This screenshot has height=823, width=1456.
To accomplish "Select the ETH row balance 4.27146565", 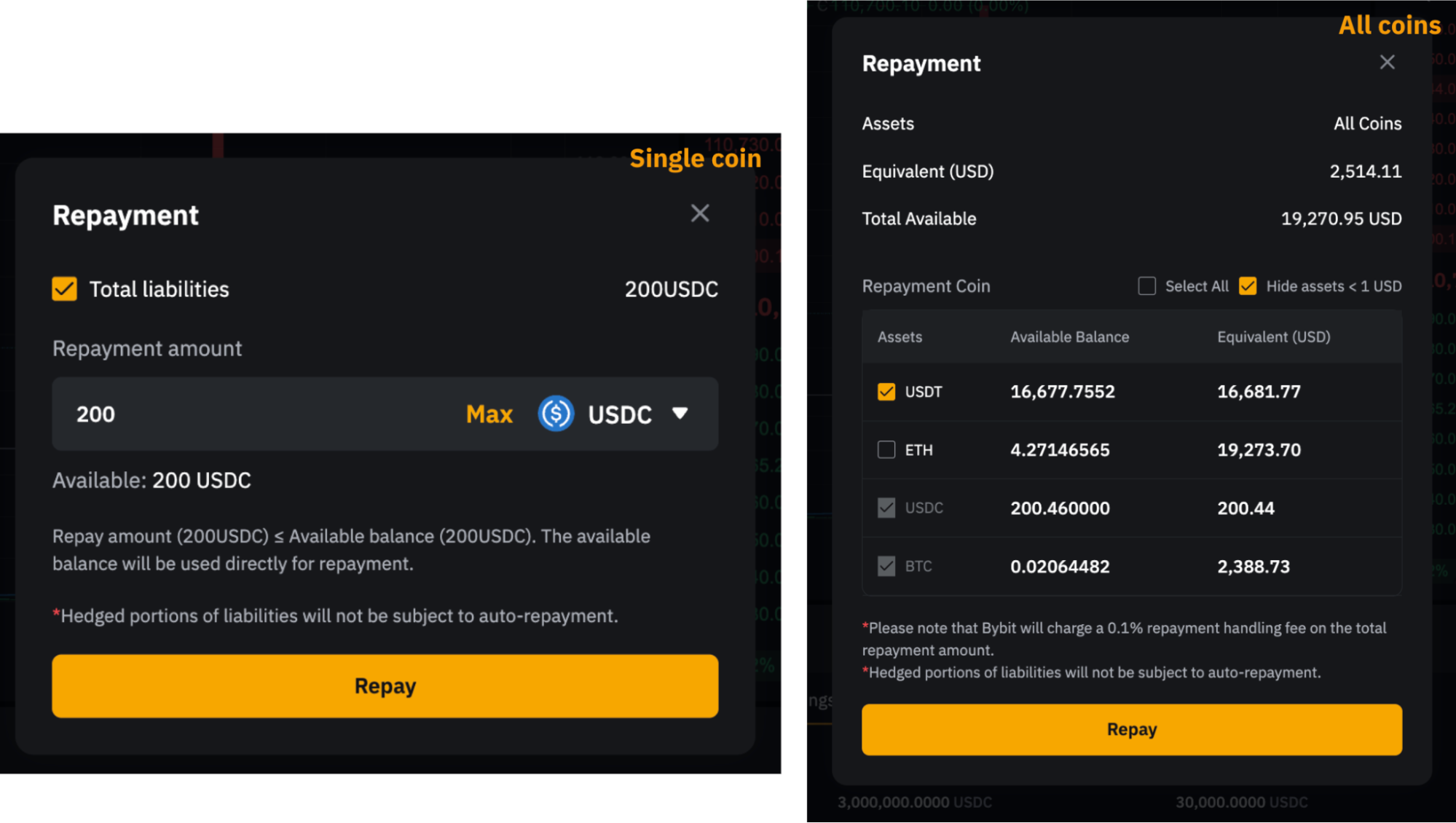I will tap(1060, 450).
